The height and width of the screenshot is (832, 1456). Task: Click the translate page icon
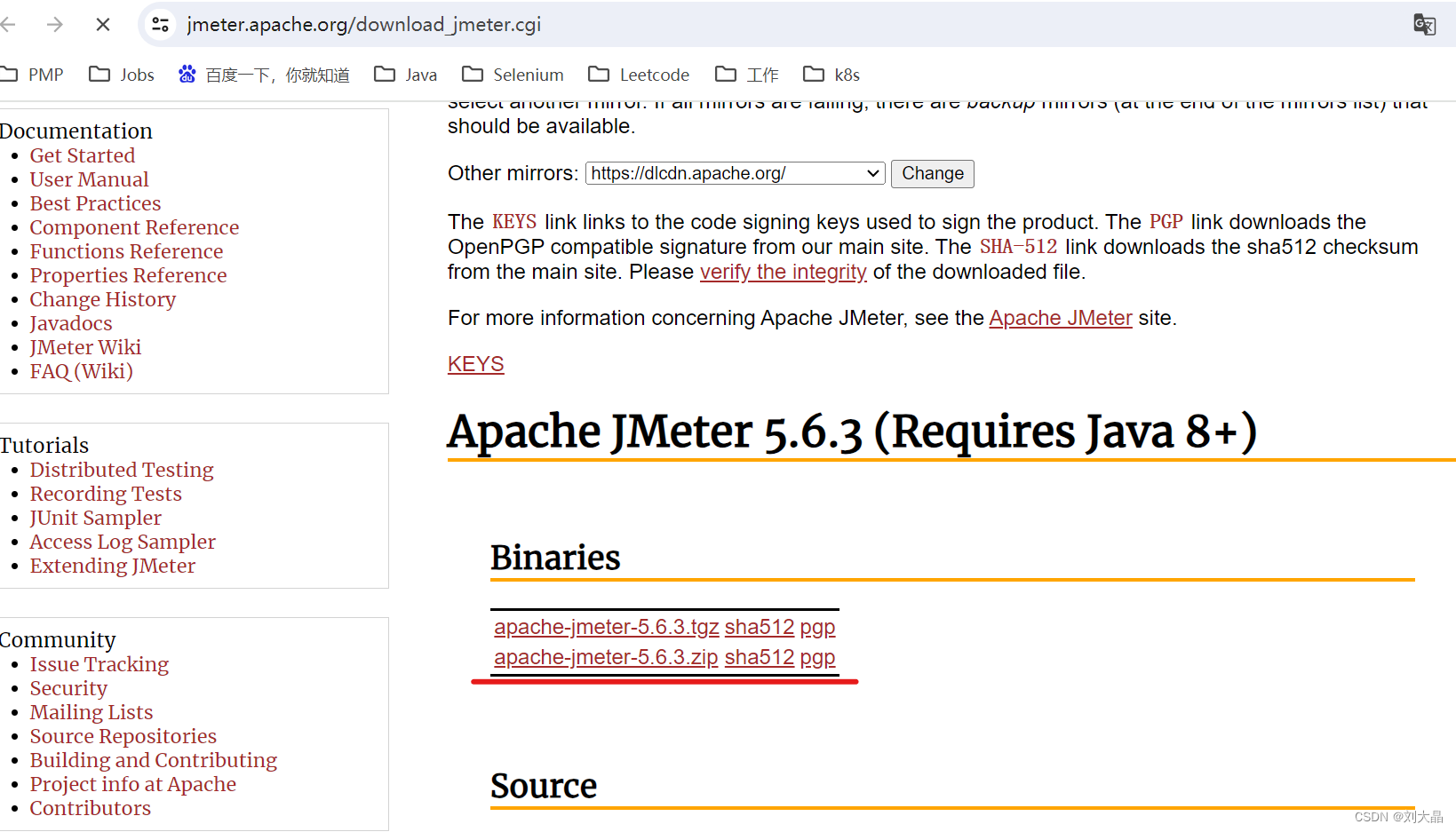pos(1424,24)
